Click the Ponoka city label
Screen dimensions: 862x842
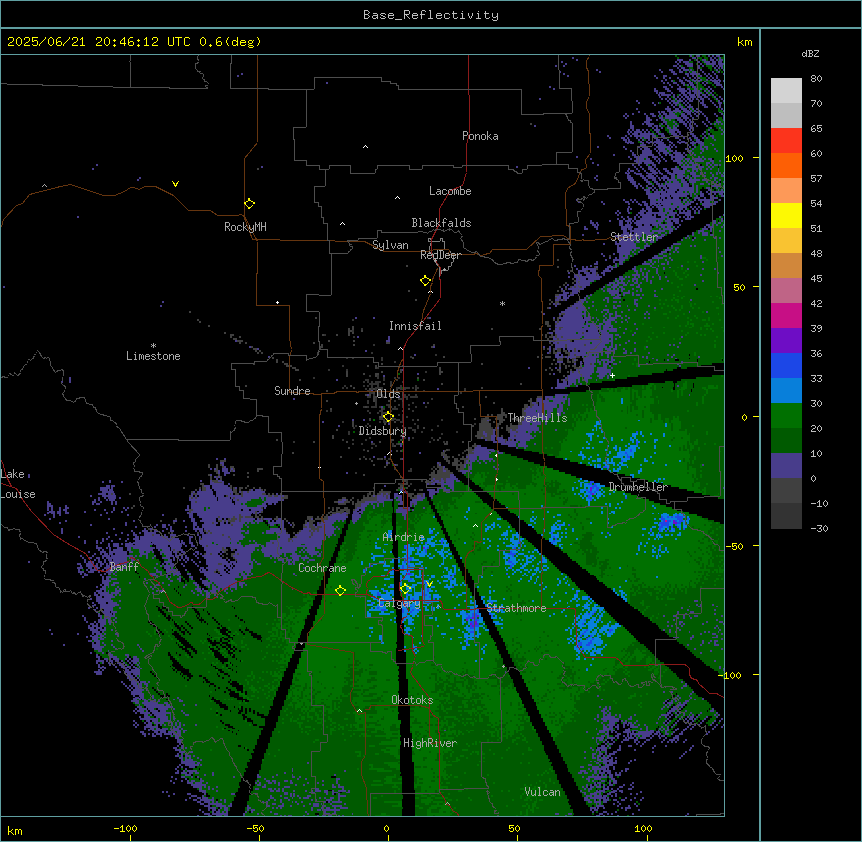click(x=480, y=136)
